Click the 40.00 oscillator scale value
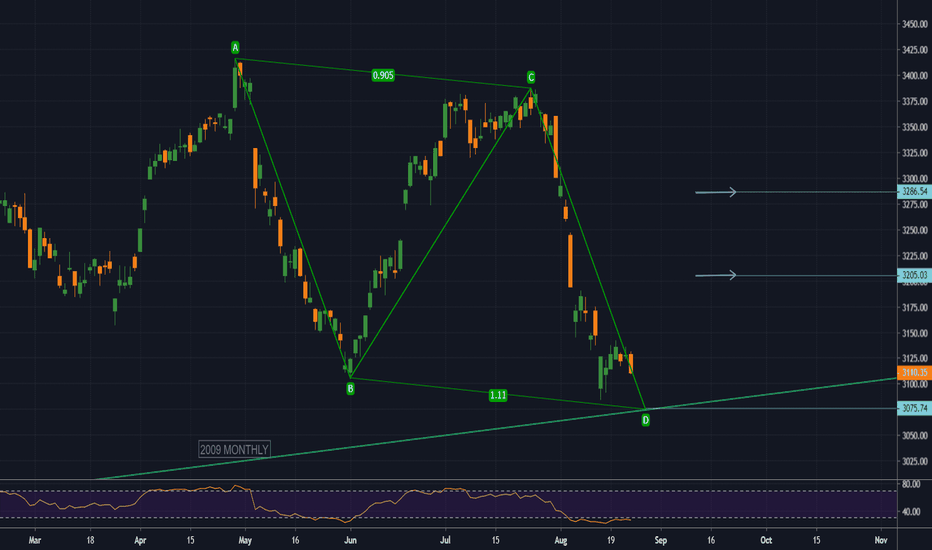 pos(911,511)
